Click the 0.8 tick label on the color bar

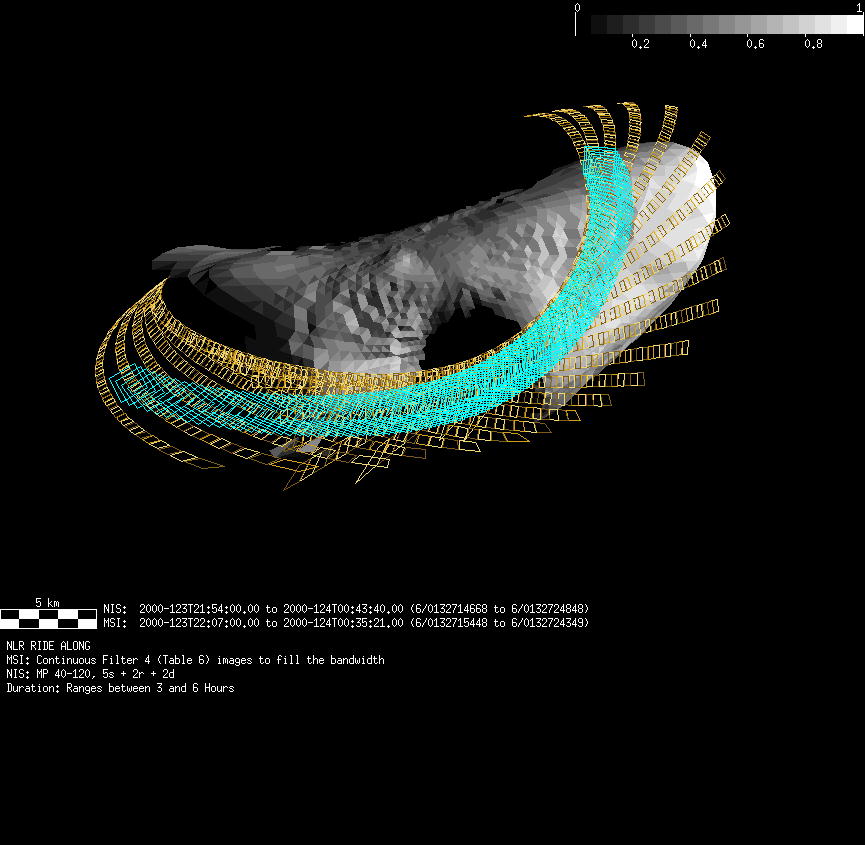tap(813, 44)
